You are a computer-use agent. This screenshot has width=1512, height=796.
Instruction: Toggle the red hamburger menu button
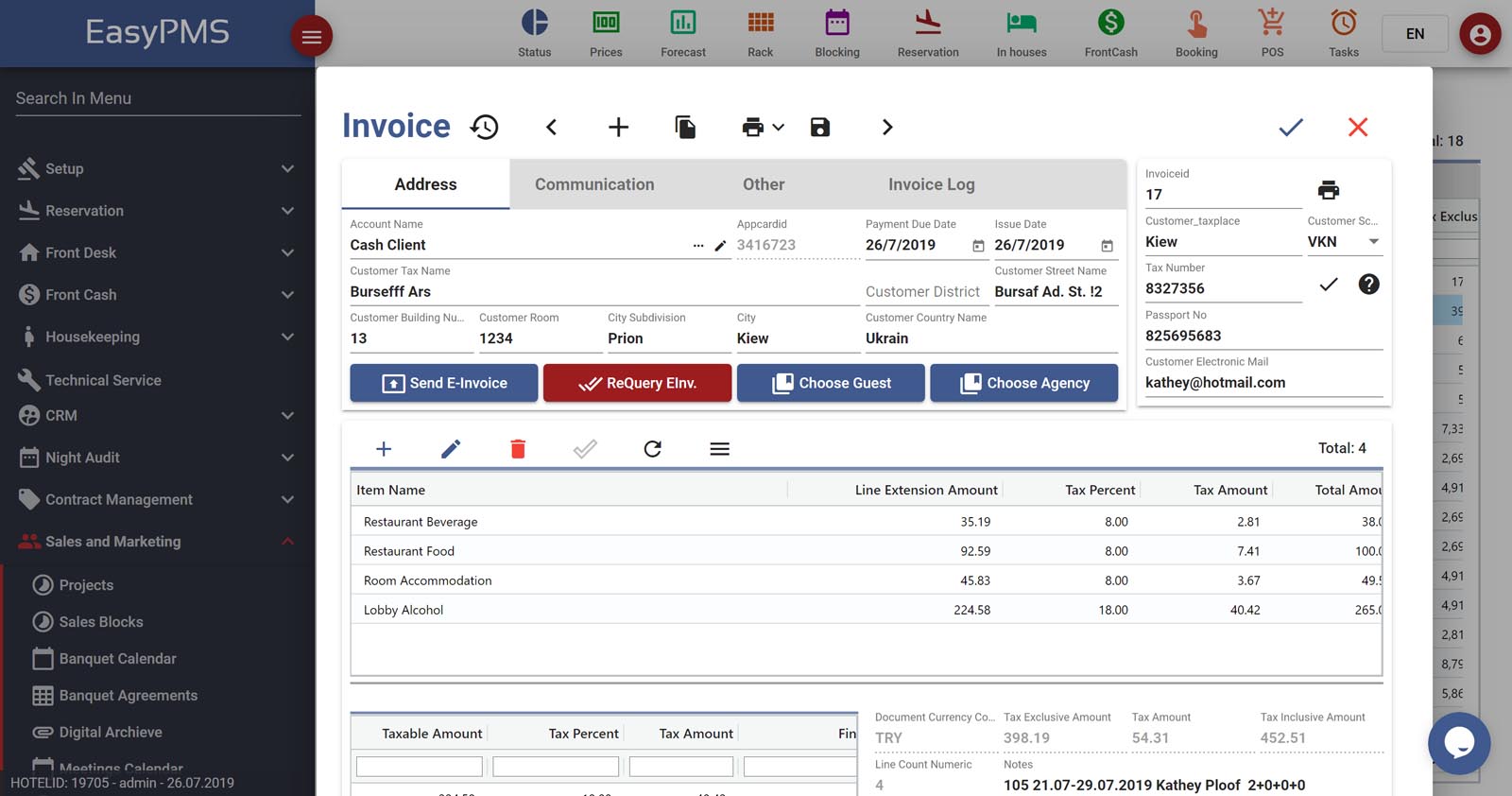tap(311, 37)
